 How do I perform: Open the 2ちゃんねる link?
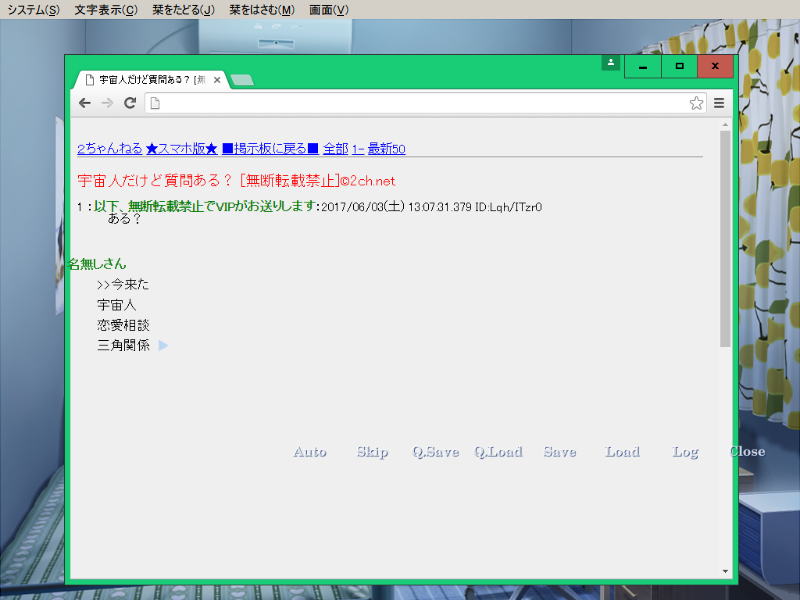(x=110, y=148)
